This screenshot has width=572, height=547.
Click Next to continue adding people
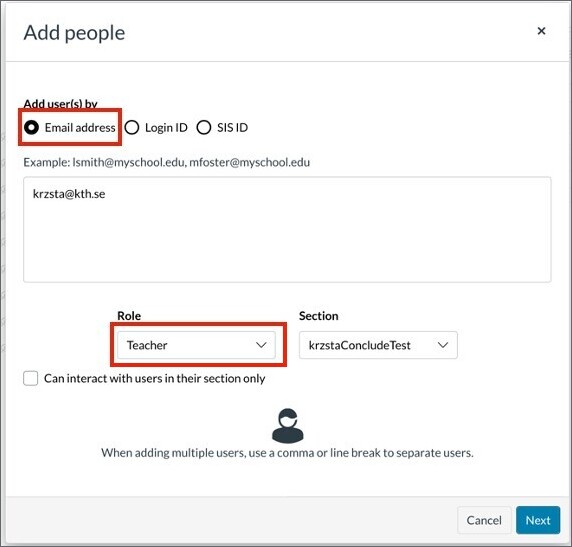pos(538,520)
